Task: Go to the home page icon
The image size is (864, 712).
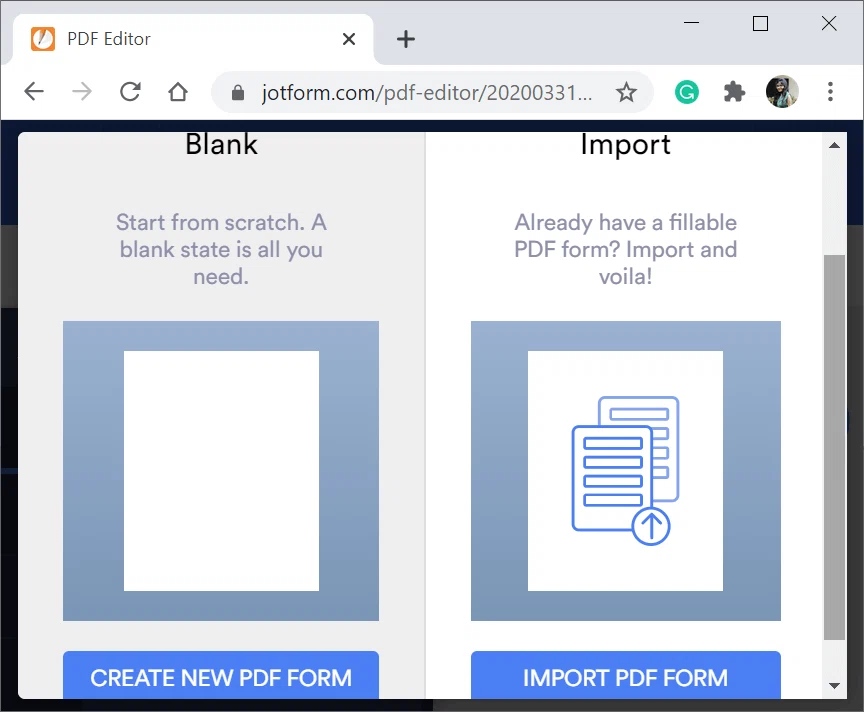Action: coord(177,91)
